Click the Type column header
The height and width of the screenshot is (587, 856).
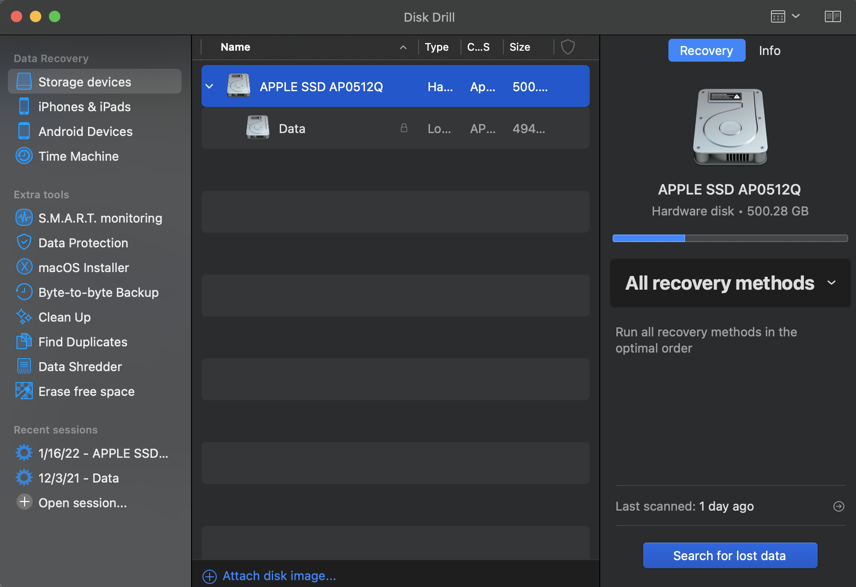[x=437, y=47]
